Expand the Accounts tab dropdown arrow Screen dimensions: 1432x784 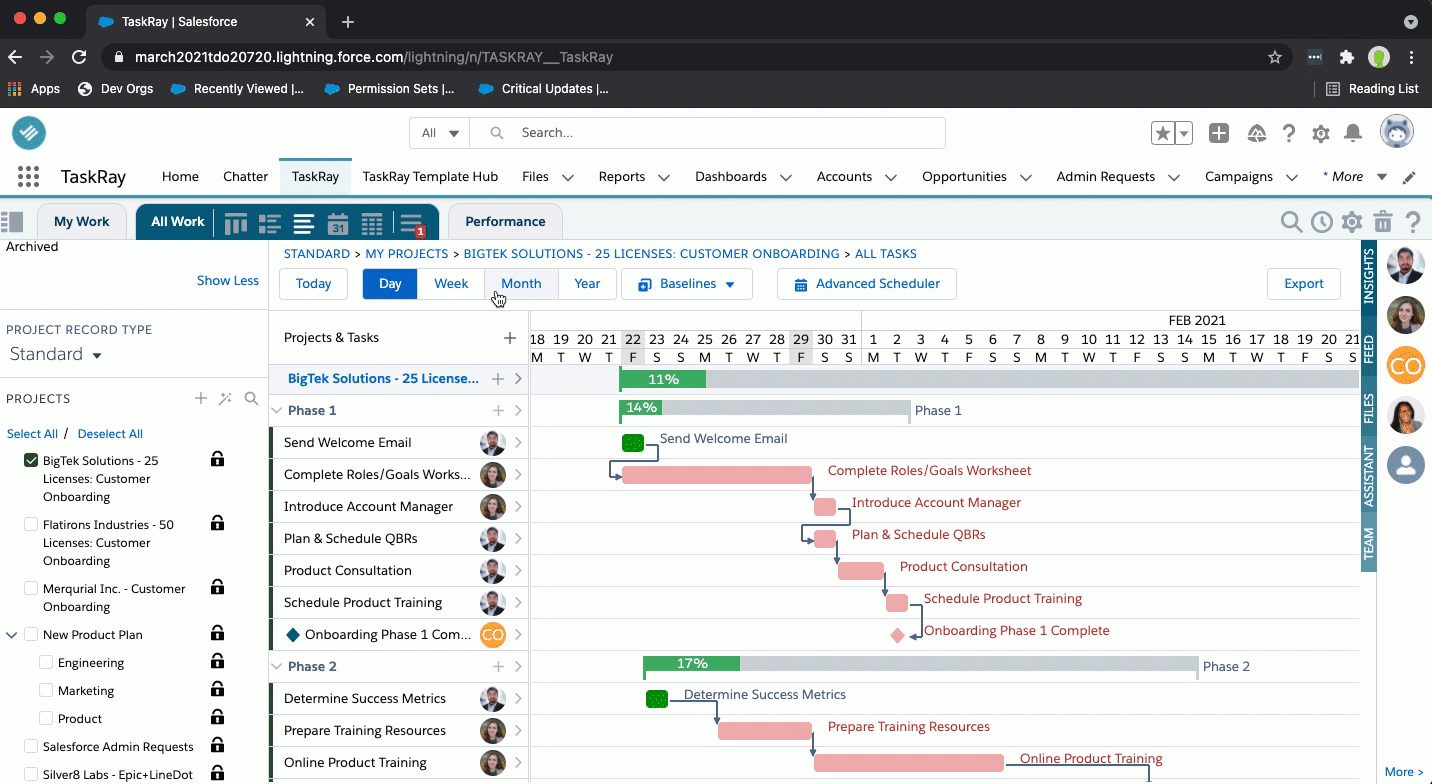coord(891,177)
